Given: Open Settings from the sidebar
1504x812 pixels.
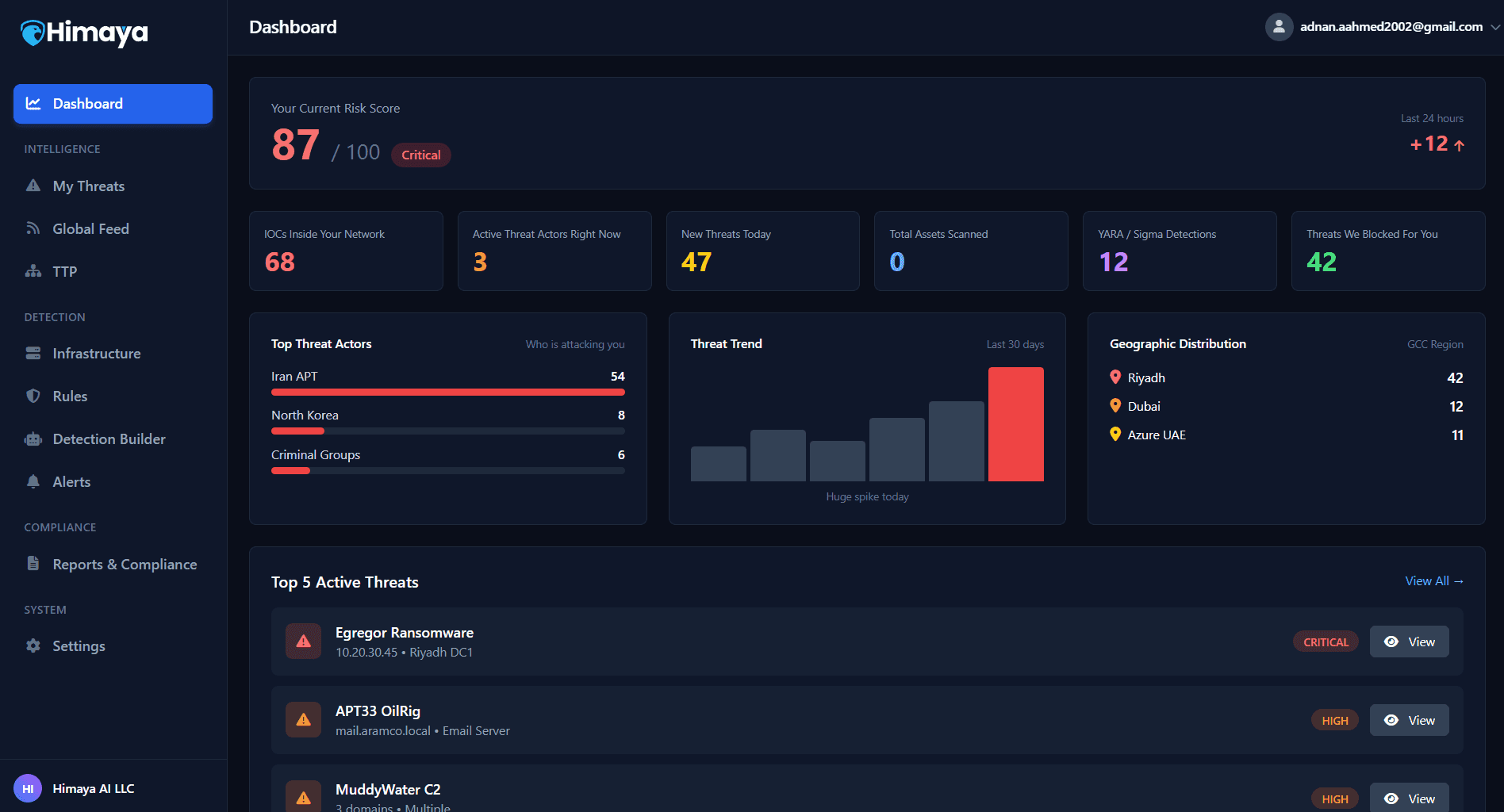Looking at the screenshot, I should pyautogui.click(x=79, y=646).
